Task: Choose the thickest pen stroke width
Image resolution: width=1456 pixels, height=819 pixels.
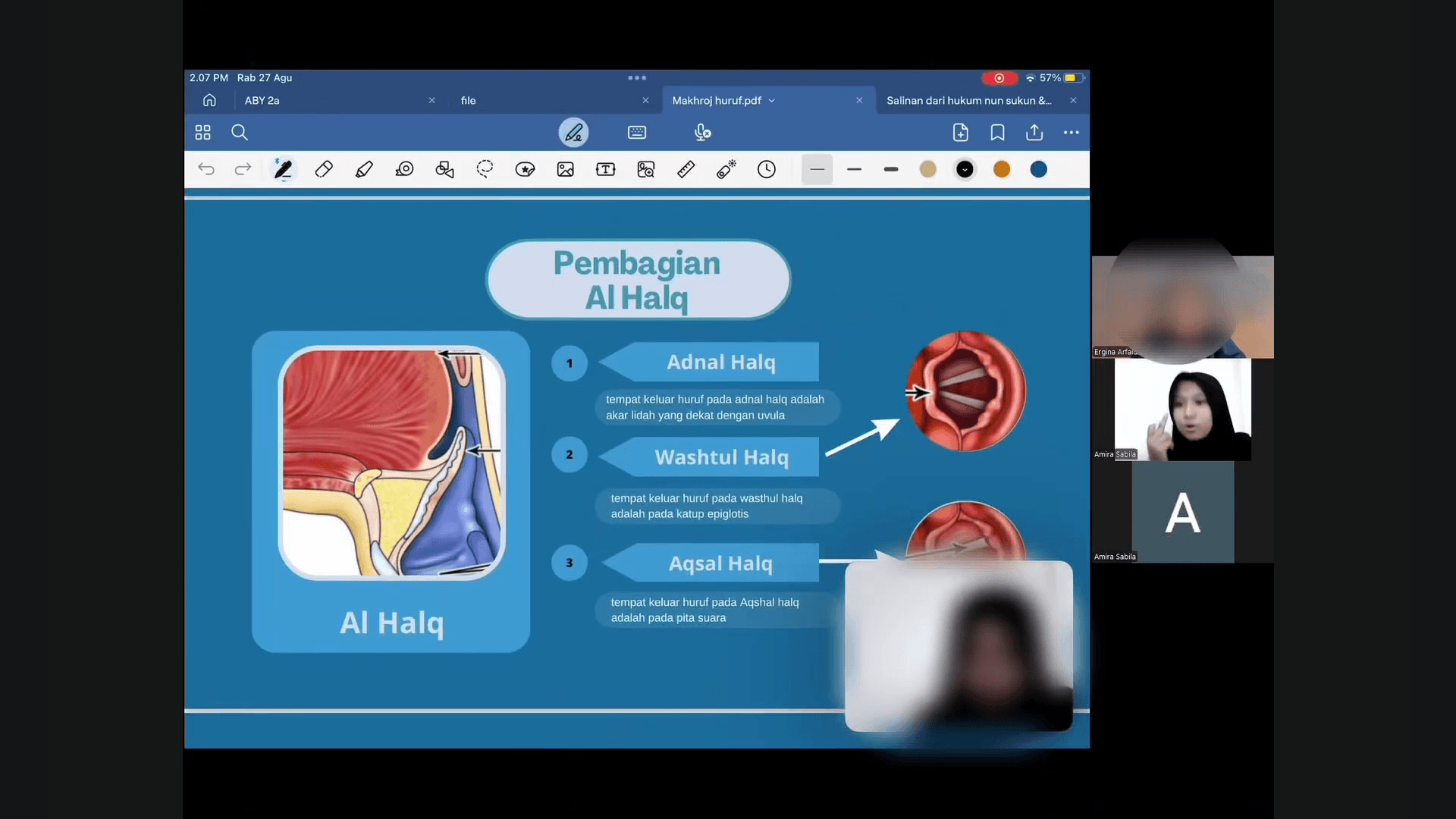Action: click(891, 169)
